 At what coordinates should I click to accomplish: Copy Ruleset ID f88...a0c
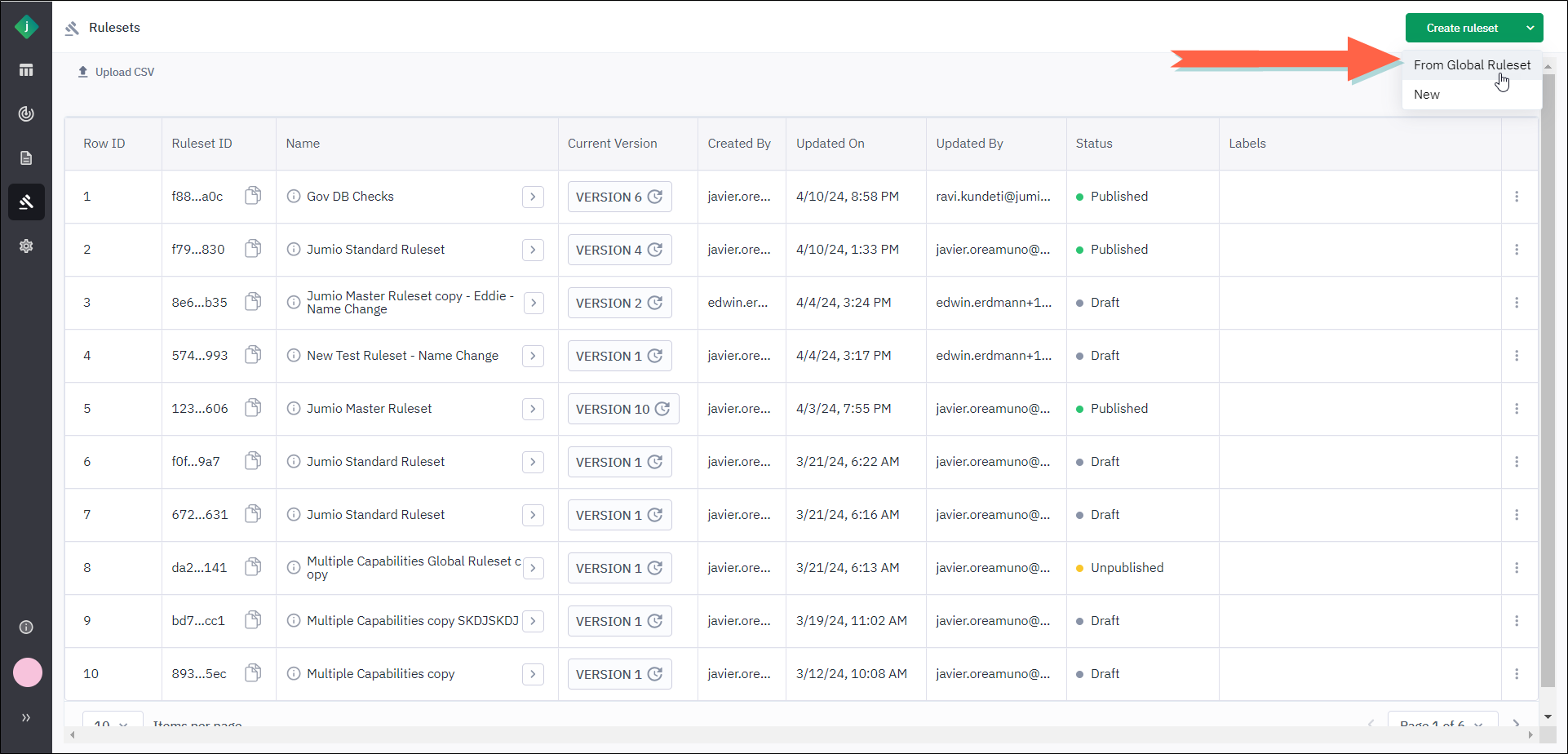tap(253, 196)
